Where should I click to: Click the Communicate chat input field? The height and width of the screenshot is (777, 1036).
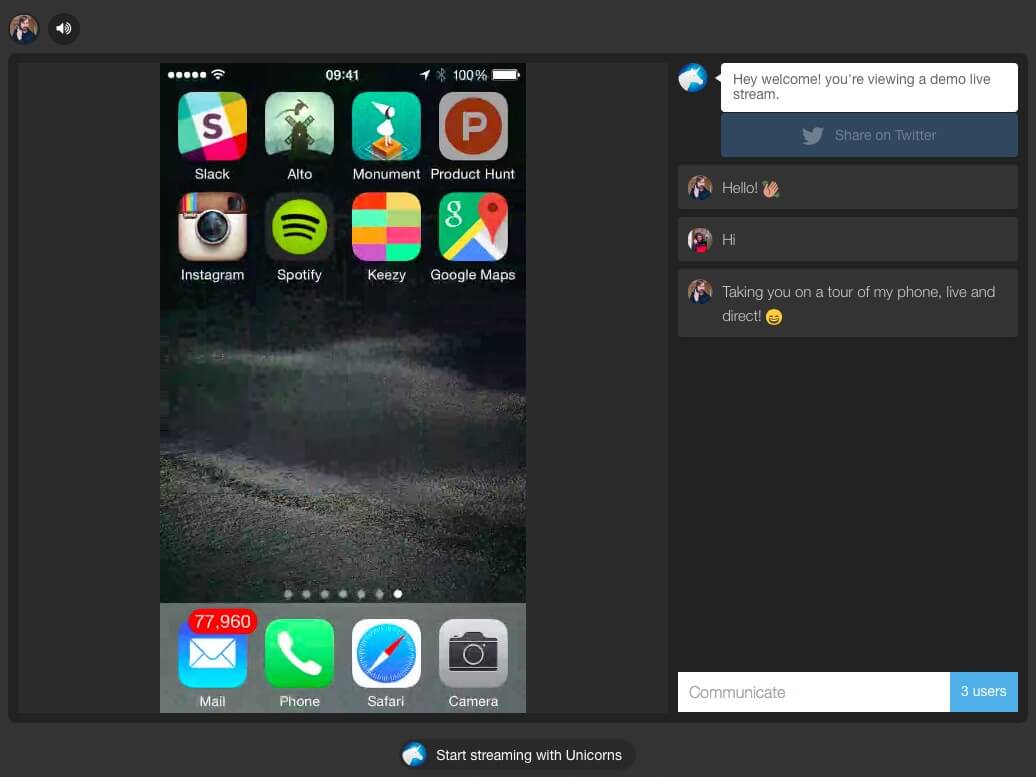click(x=813, y=692)
